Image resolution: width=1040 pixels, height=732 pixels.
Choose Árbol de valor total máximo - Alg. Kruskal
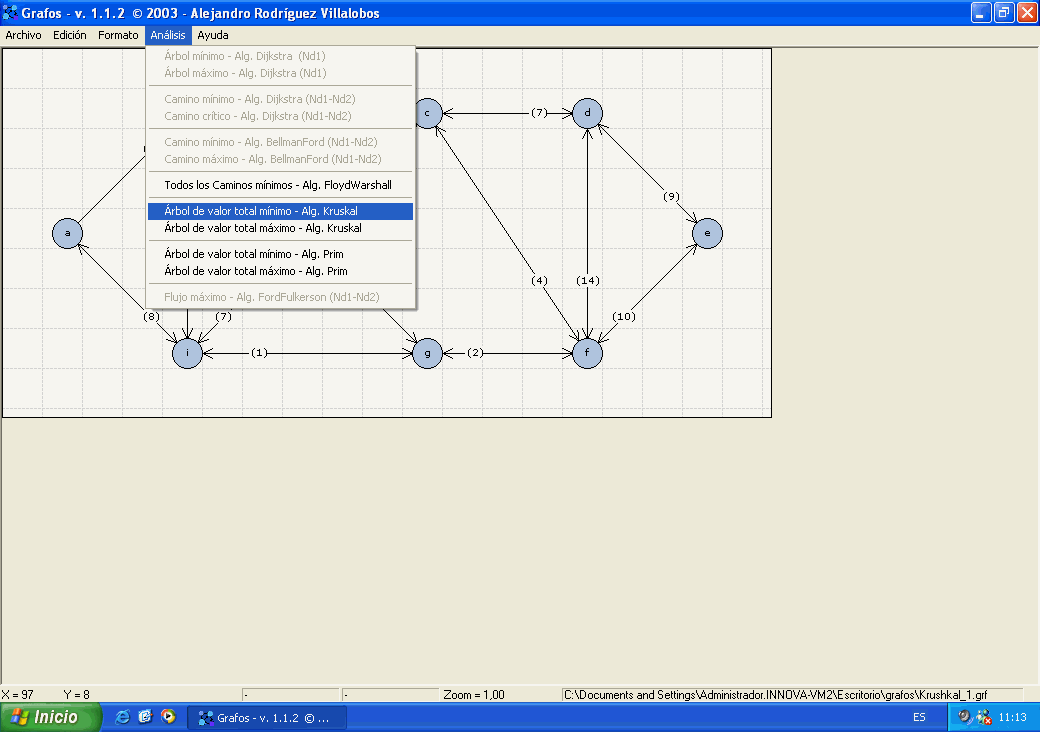pyautogui.click(x=262, y=228)
